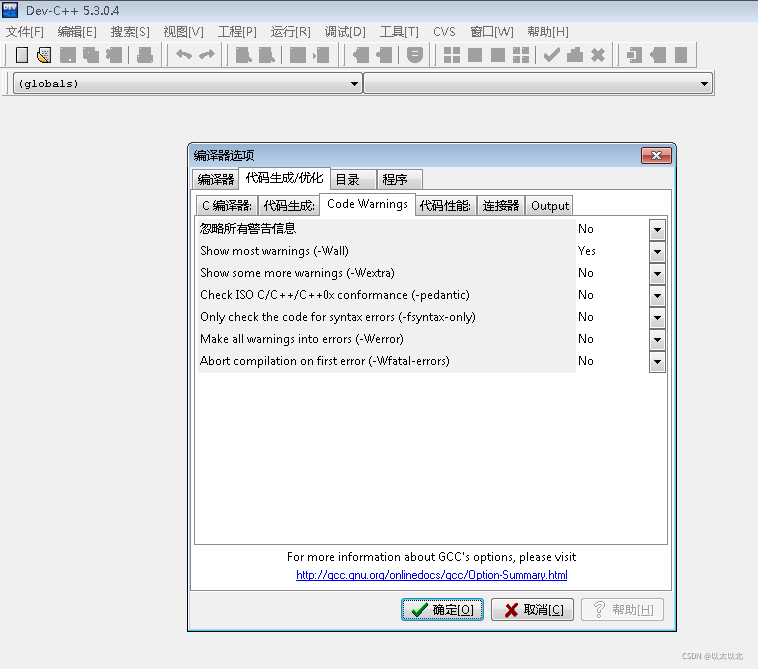Click the Rebuild All four-squares toolbar icon
758x669 pixels.
(521, 55)
